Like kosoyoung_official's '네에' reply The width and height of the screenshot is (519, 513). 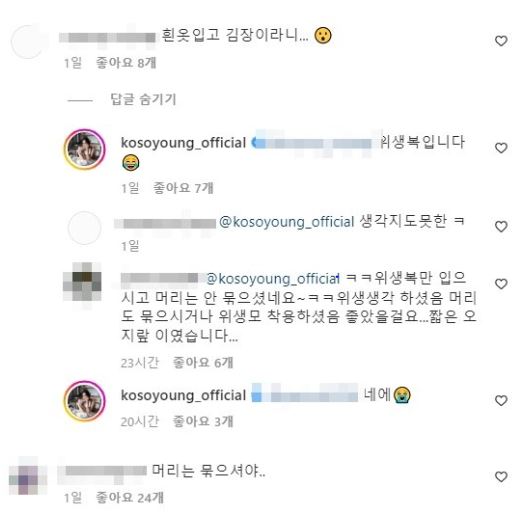(501, 400)
